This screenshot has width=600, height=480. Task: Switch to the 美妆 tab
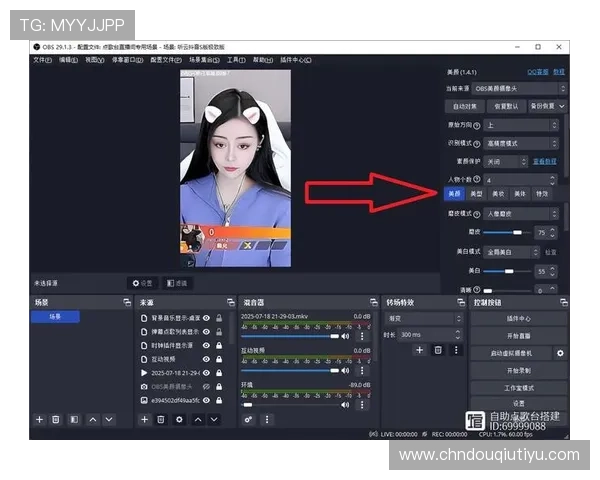coord(498,194)
